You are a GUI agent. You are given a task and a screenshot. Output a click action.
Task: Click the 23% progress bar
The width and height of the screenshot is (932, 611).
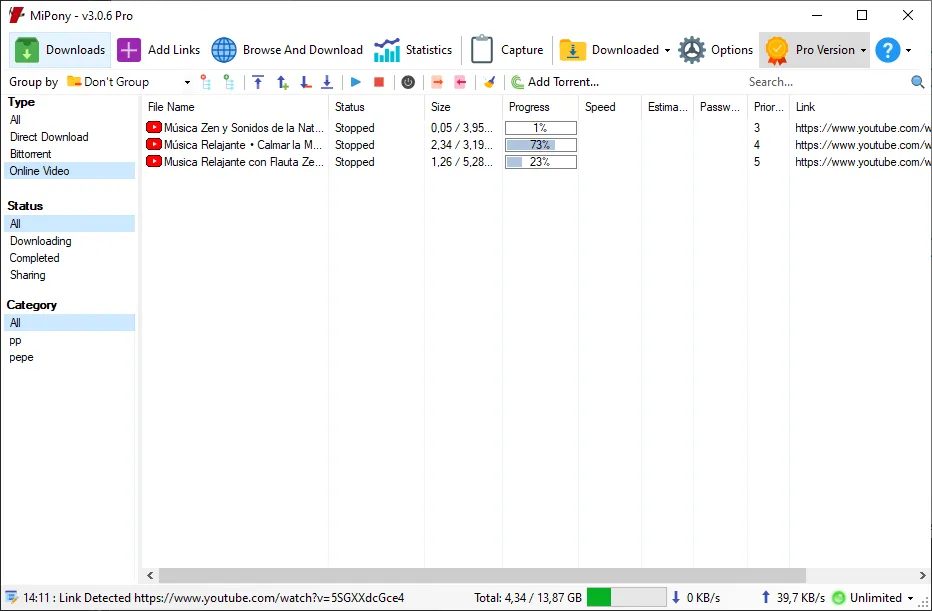coord(541,162)
